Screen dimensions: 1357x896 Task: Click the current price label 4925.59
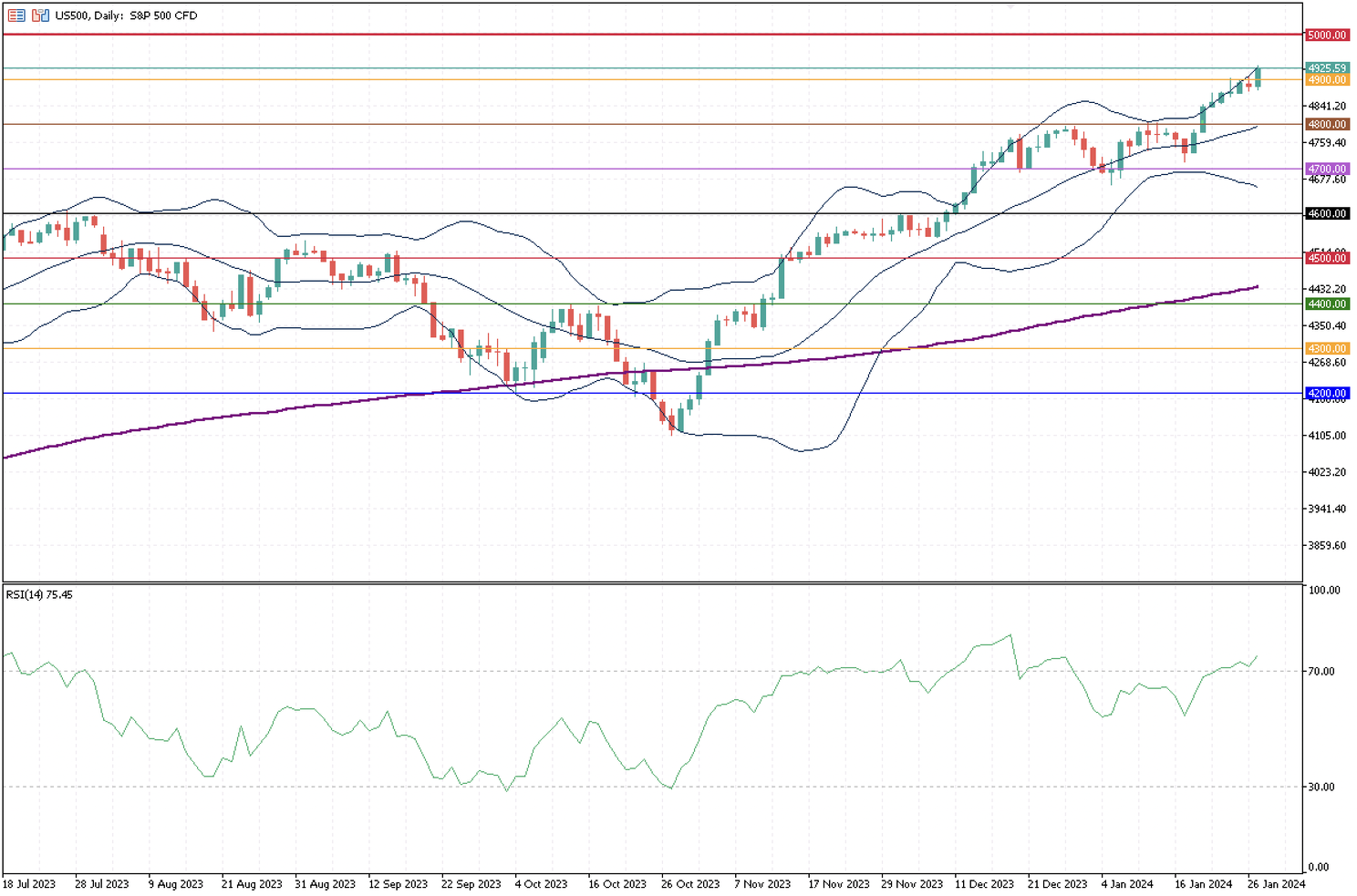click(1326, 68)
